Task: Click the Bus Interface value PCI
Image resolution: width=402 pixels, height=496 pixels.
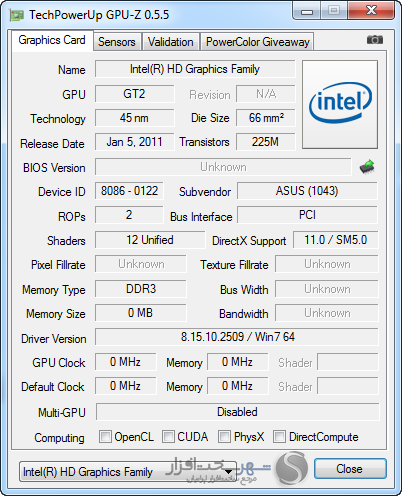Action: [307, 215]
